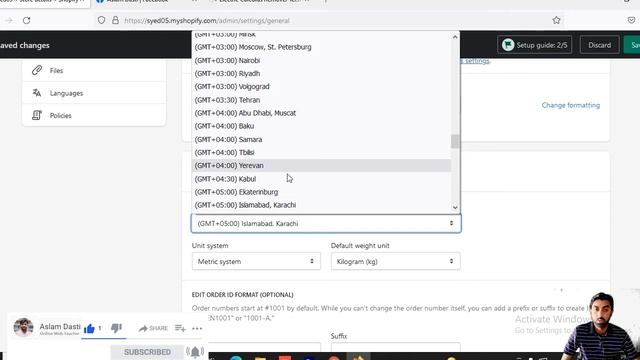
Task: Click the SUBSCRIBED button
Action: click(x=147, y=352)
